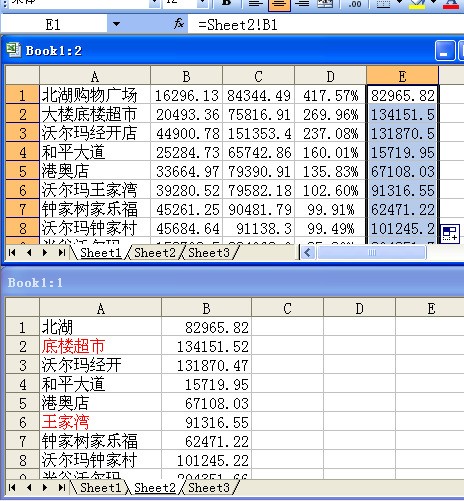Minimize the Book1:2 window

(x=445, y=51)
